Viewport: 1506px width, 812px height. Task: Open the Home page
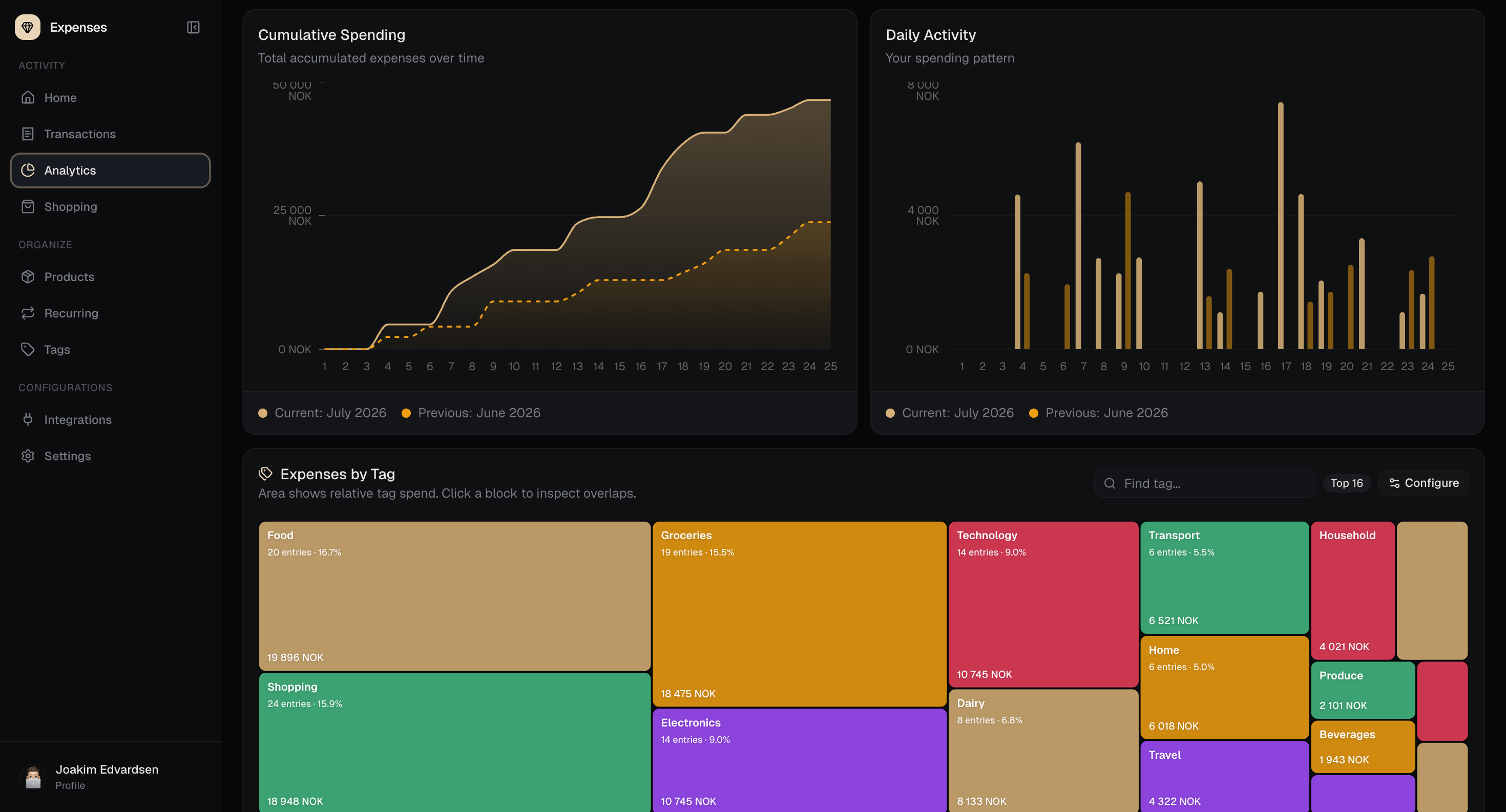coord(110,98)
